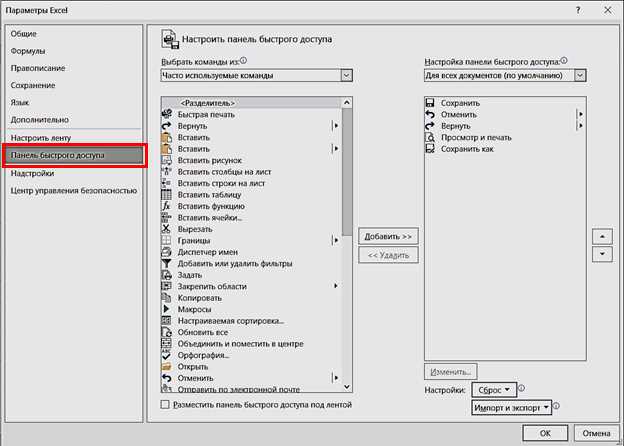The image size is (624, 446).
Task: Open the Язык settings category
Action: 20,103
